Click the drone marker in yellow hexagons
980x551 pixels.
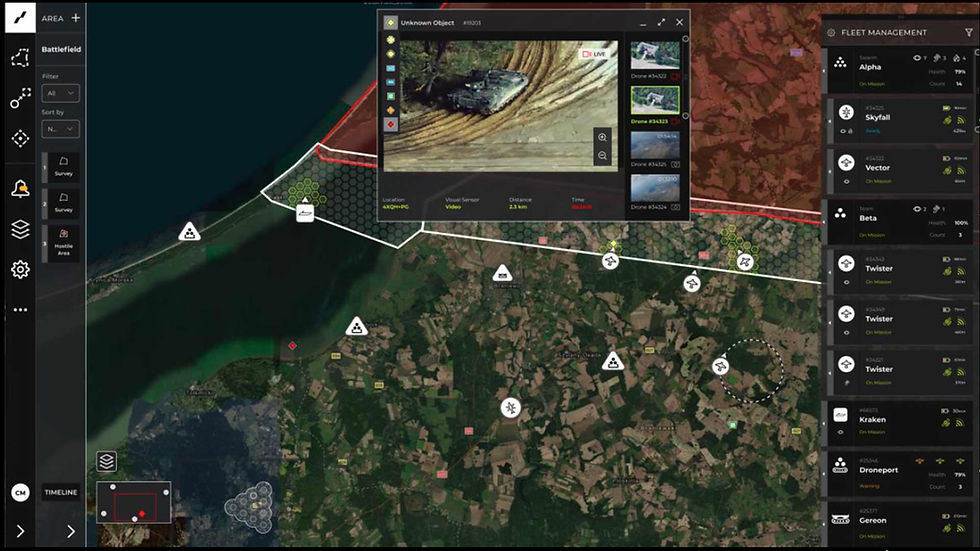pos(744,262)
